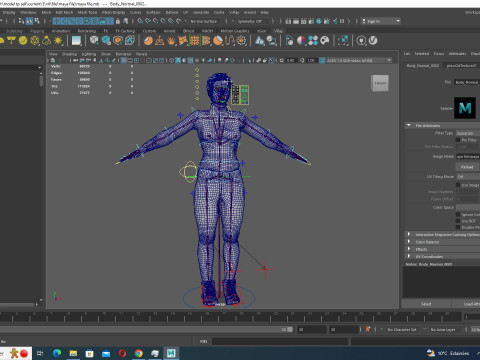Toggle the Ignore Color Space checkbox
The width and height of the screenshot is (480, 360).
458,215
